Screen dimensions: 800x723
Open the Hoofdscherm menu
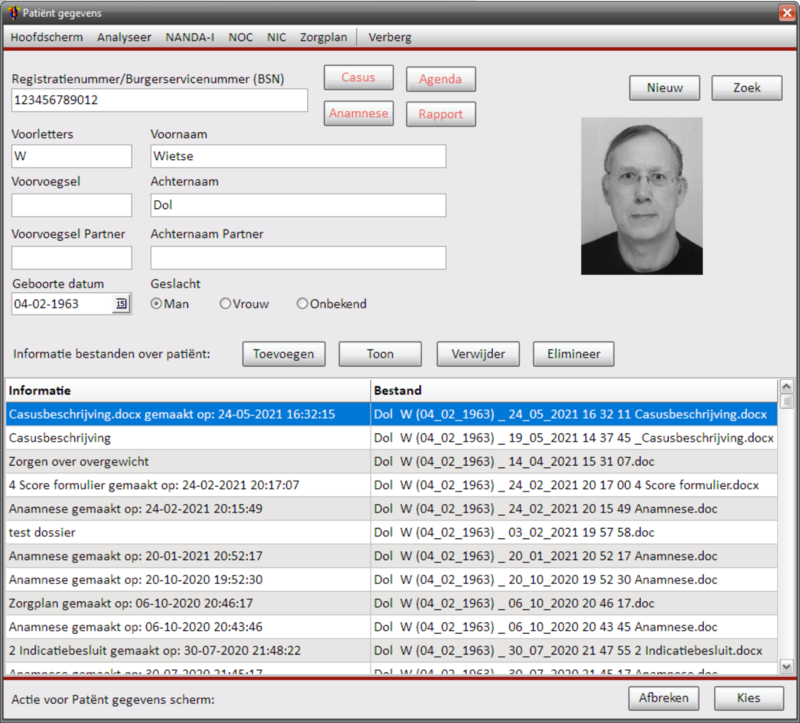[47, 37]
